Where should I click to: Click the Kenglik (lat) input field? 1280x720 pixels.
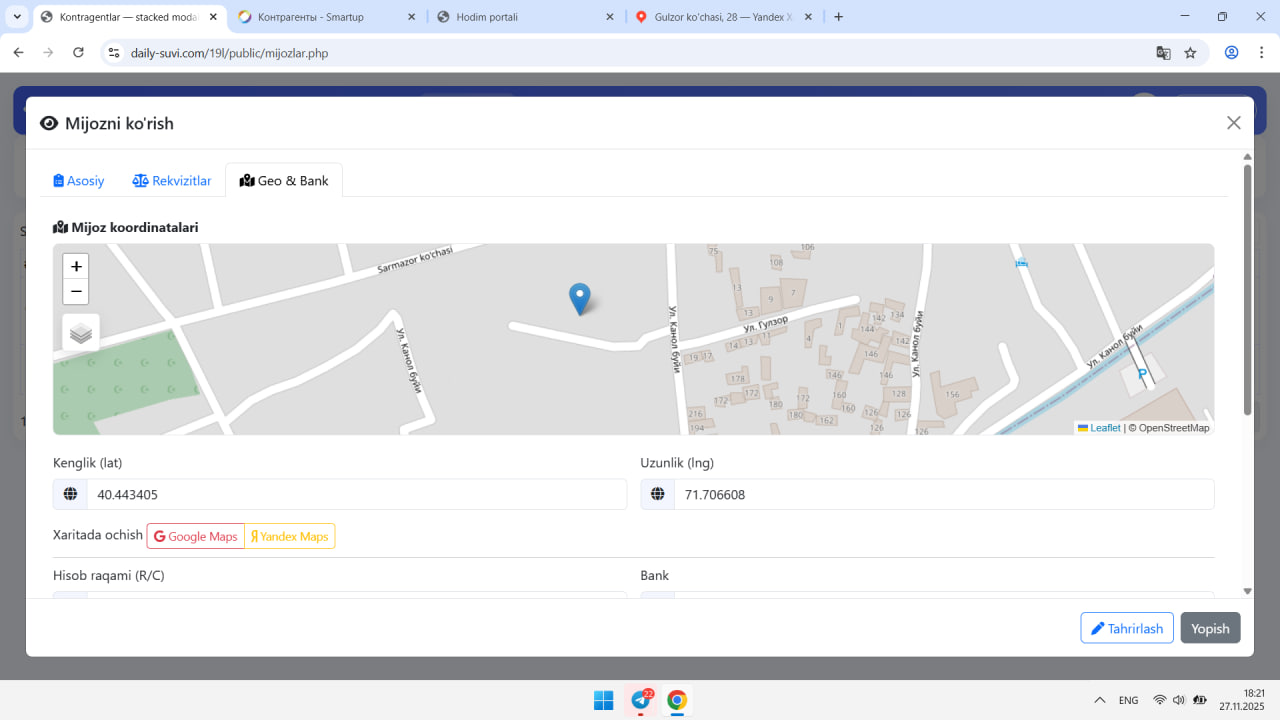point(356,495)
